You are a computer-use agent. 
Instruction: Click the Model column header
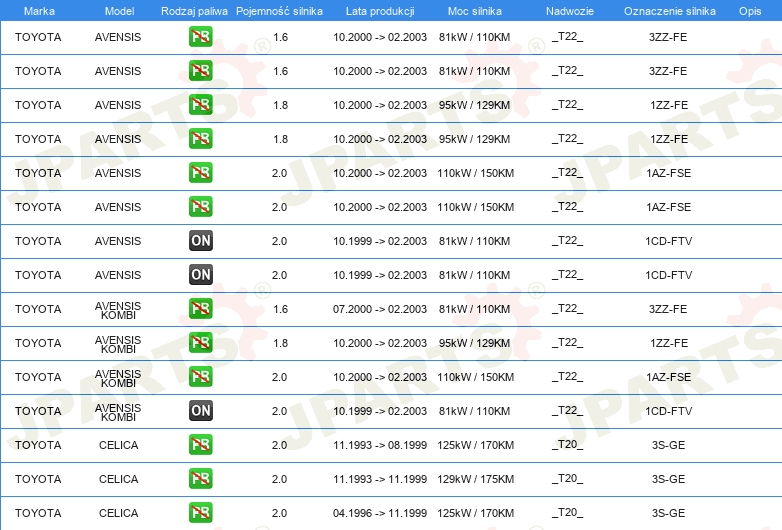coord(119,11)
